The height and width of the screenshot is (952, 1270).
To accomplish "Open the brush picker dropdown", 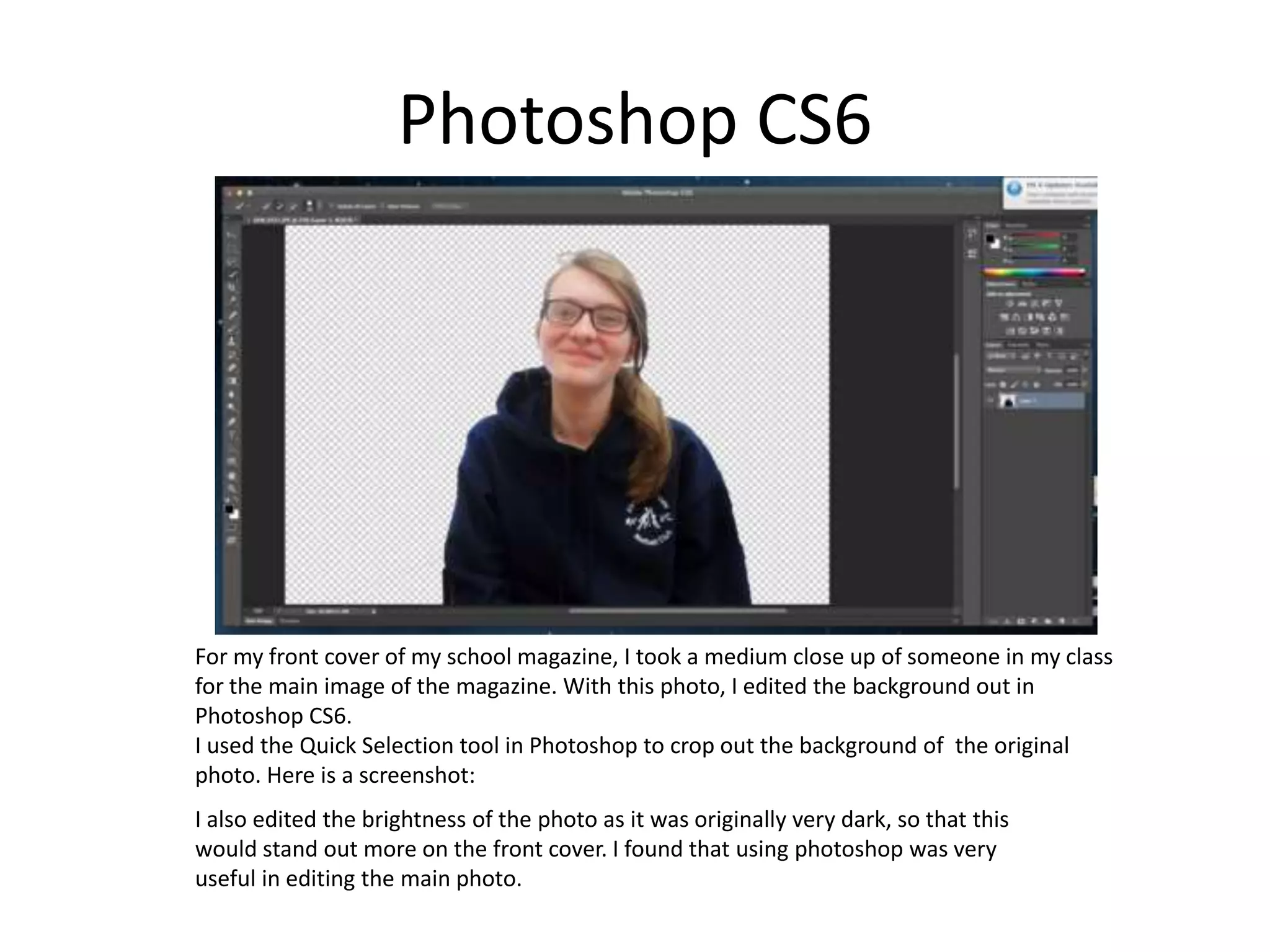I will 319,206.
